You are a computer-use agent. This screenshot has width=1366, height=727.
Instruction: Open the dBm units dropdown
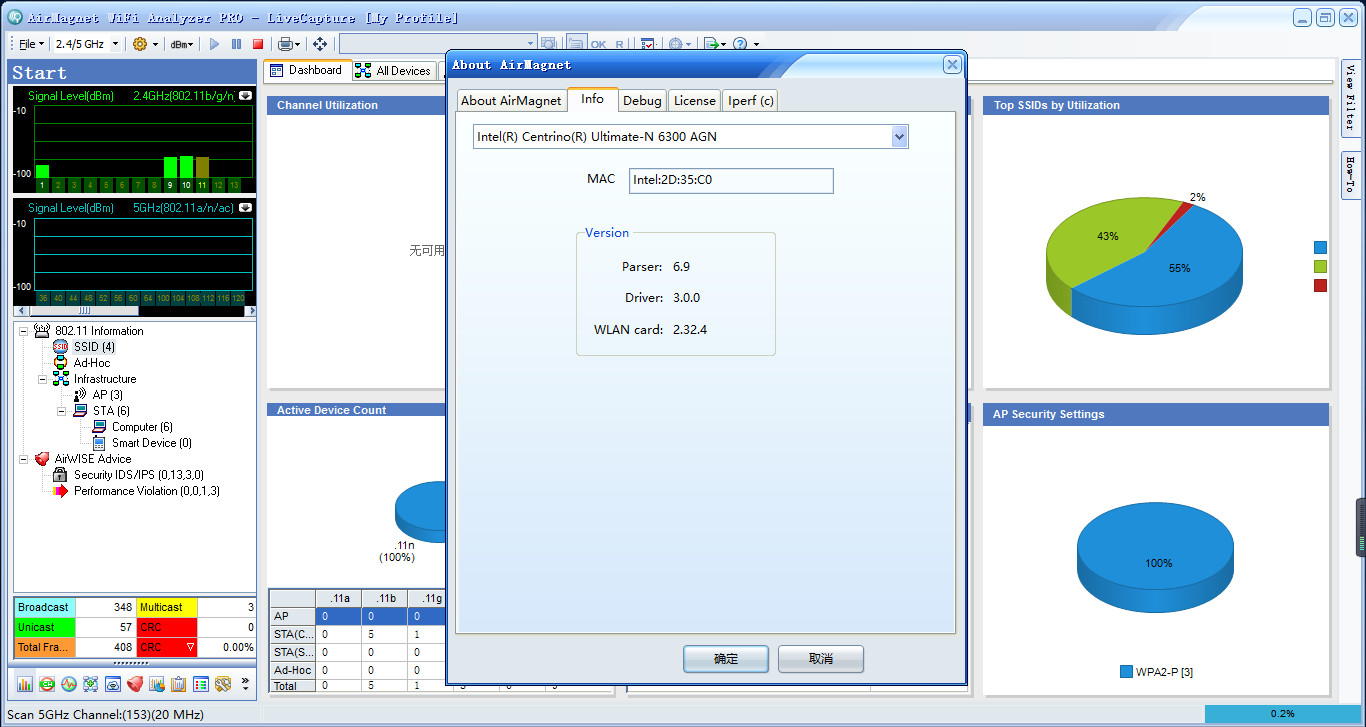(182, 44)
